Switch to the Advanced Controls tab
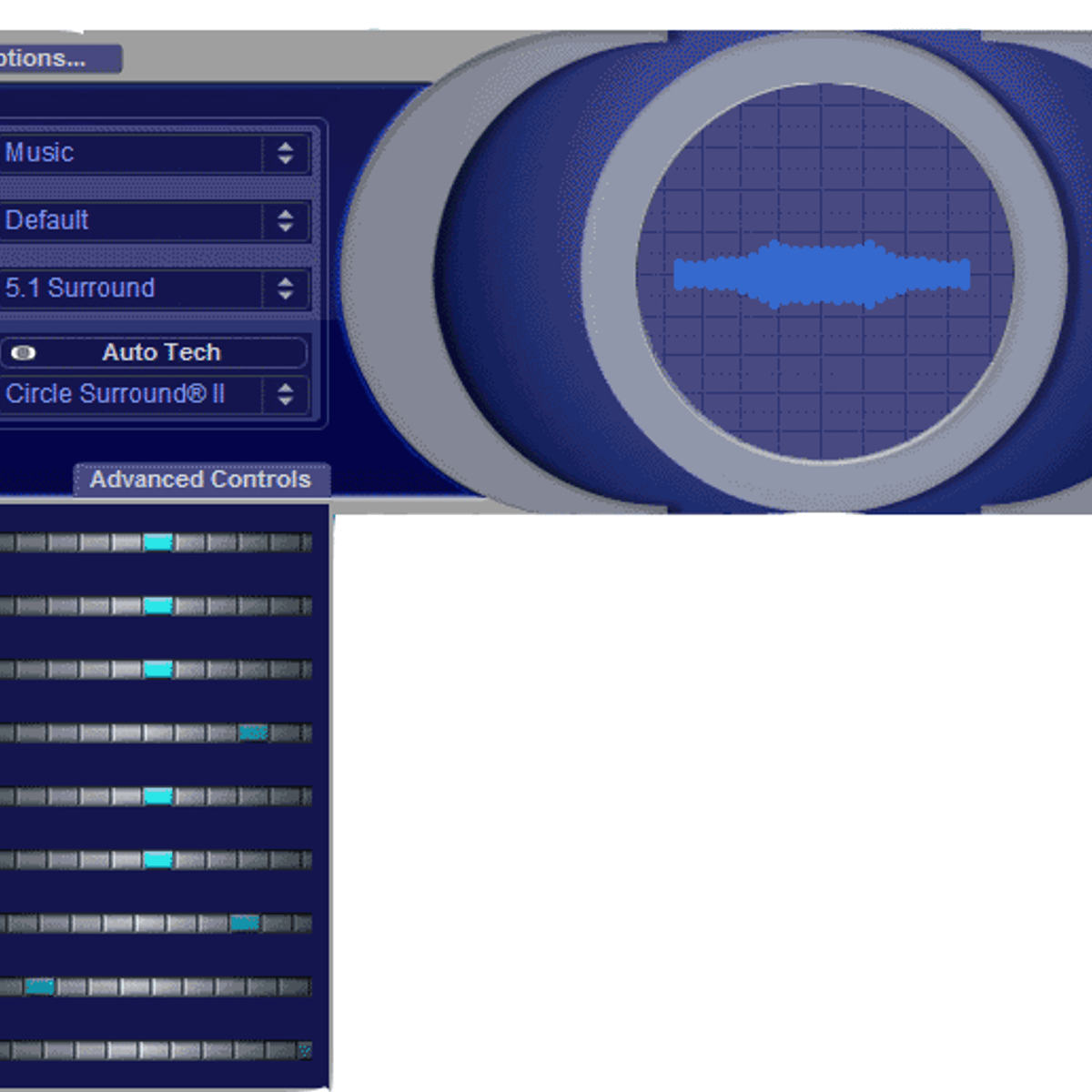Image resolution: width=1092 pixels, height=1092 pixels. pos(200,480)
